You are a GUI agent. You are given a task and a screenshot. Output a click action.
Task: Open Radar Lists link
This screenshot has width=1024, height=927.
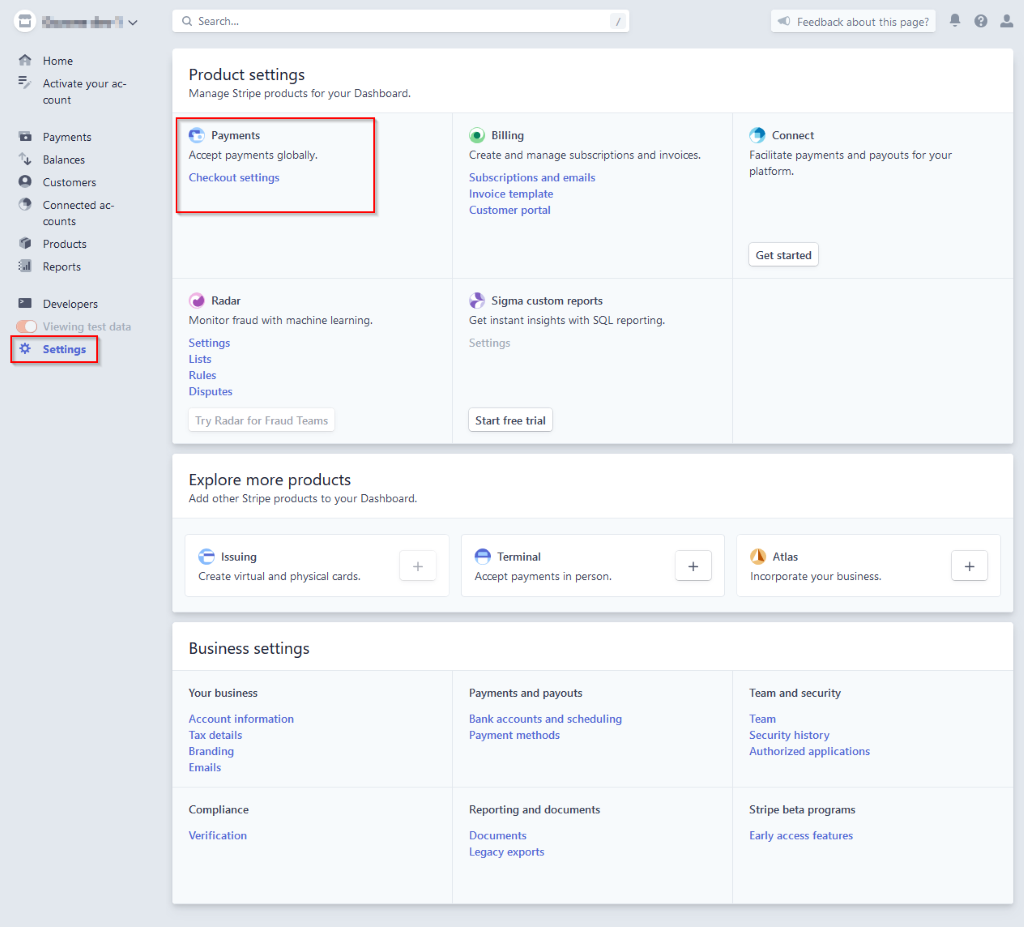[x=200, y=359]
